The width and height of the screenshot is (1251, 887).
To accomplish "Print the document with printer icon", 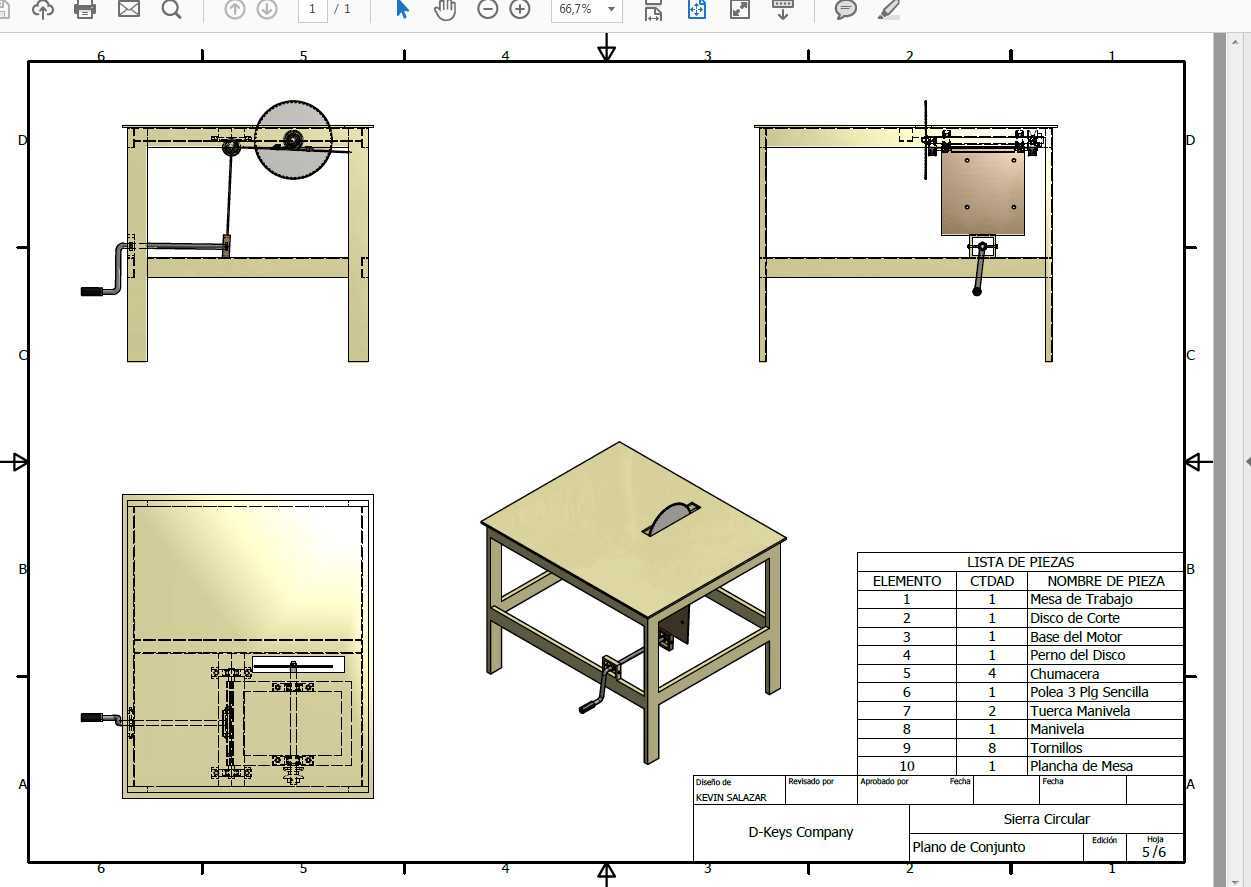I will [85, 9].
